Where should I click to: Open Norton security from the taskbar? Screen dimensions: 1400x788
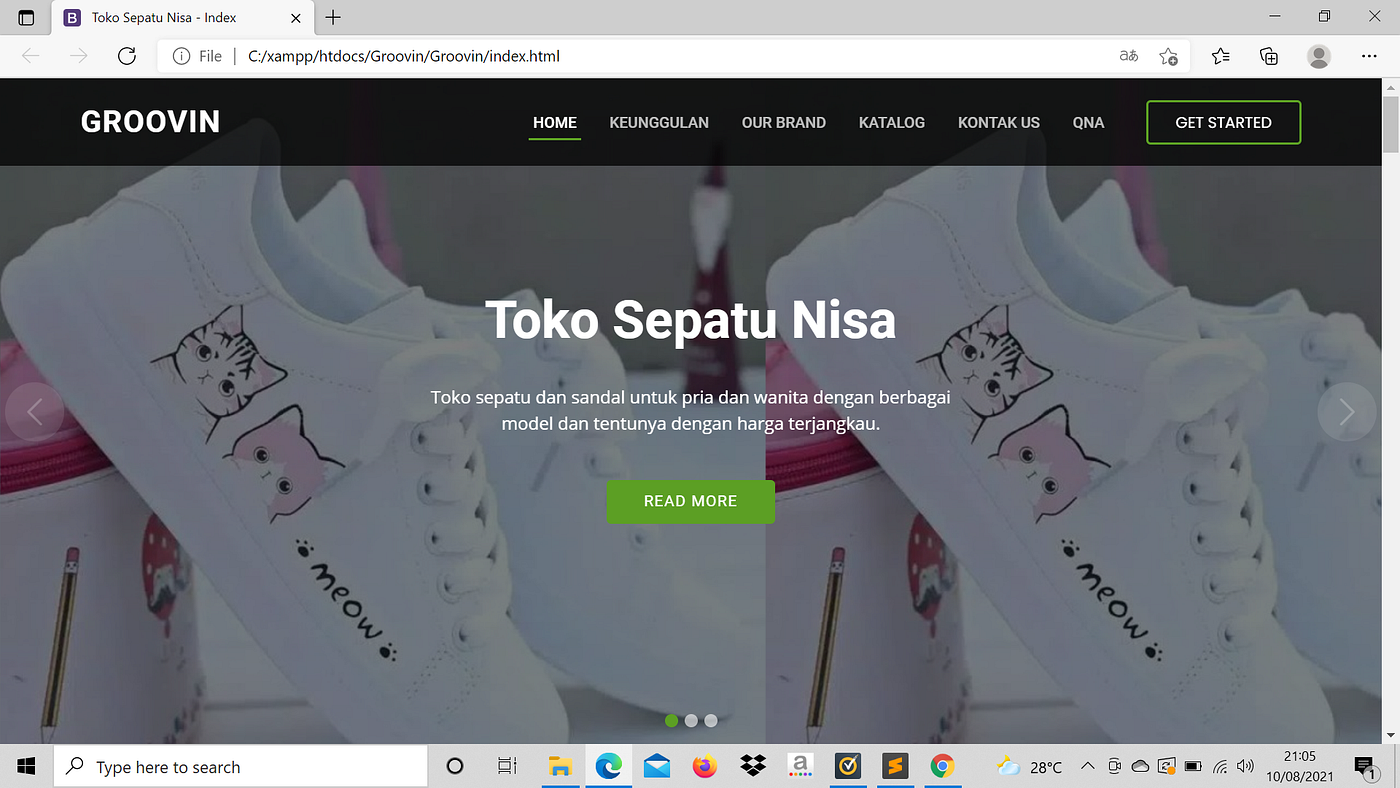(848, 766)
